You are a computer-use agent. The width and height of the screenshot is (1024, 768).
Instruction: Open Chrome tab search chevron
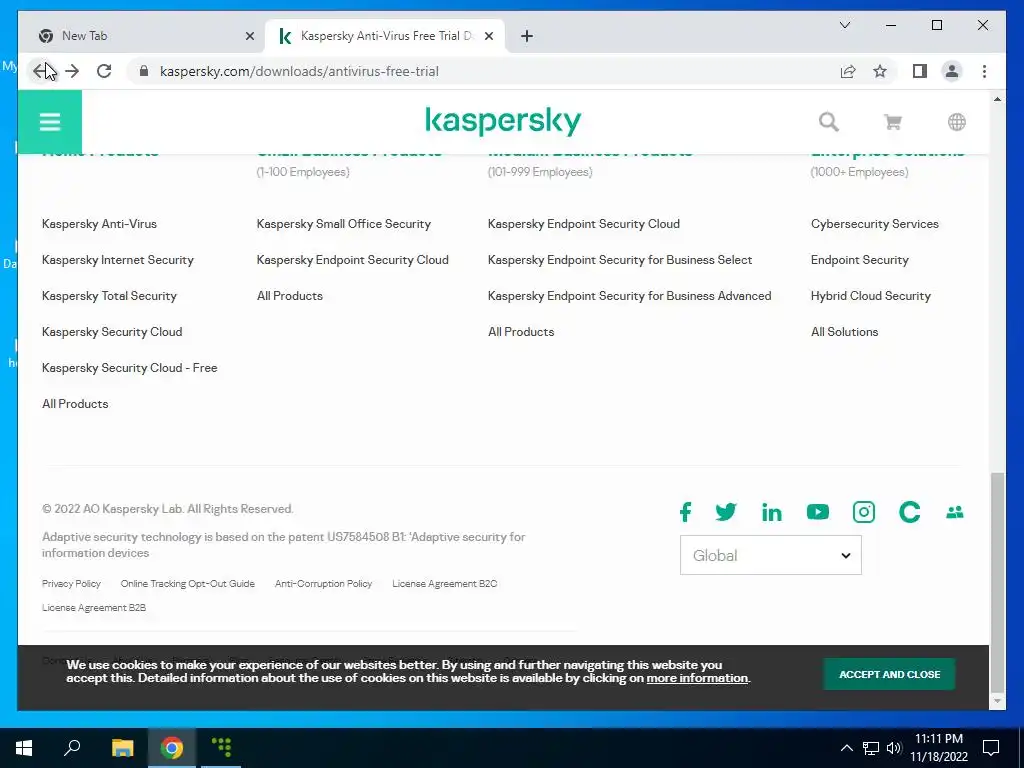[844, 25]
